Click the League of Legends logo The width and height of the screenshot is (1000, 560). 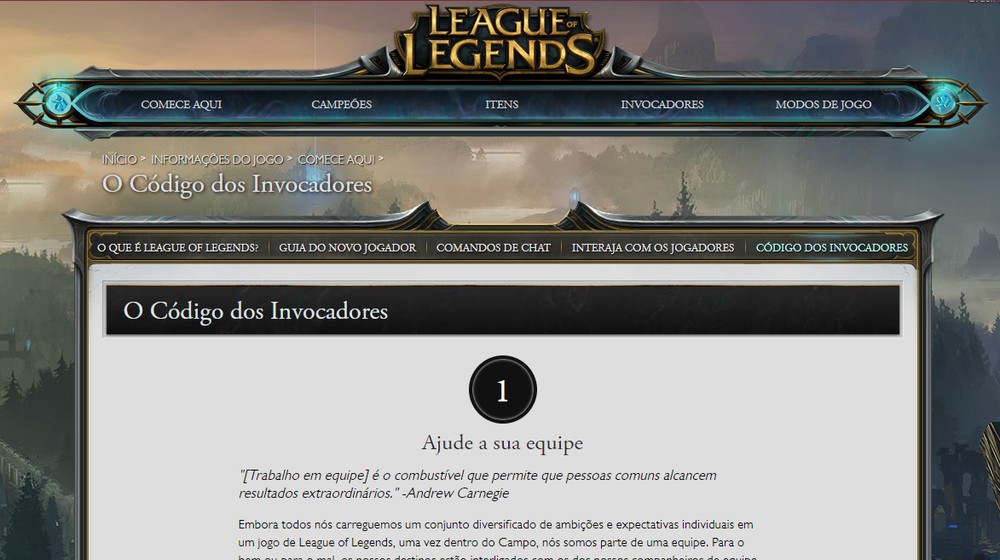click(501, 41)
